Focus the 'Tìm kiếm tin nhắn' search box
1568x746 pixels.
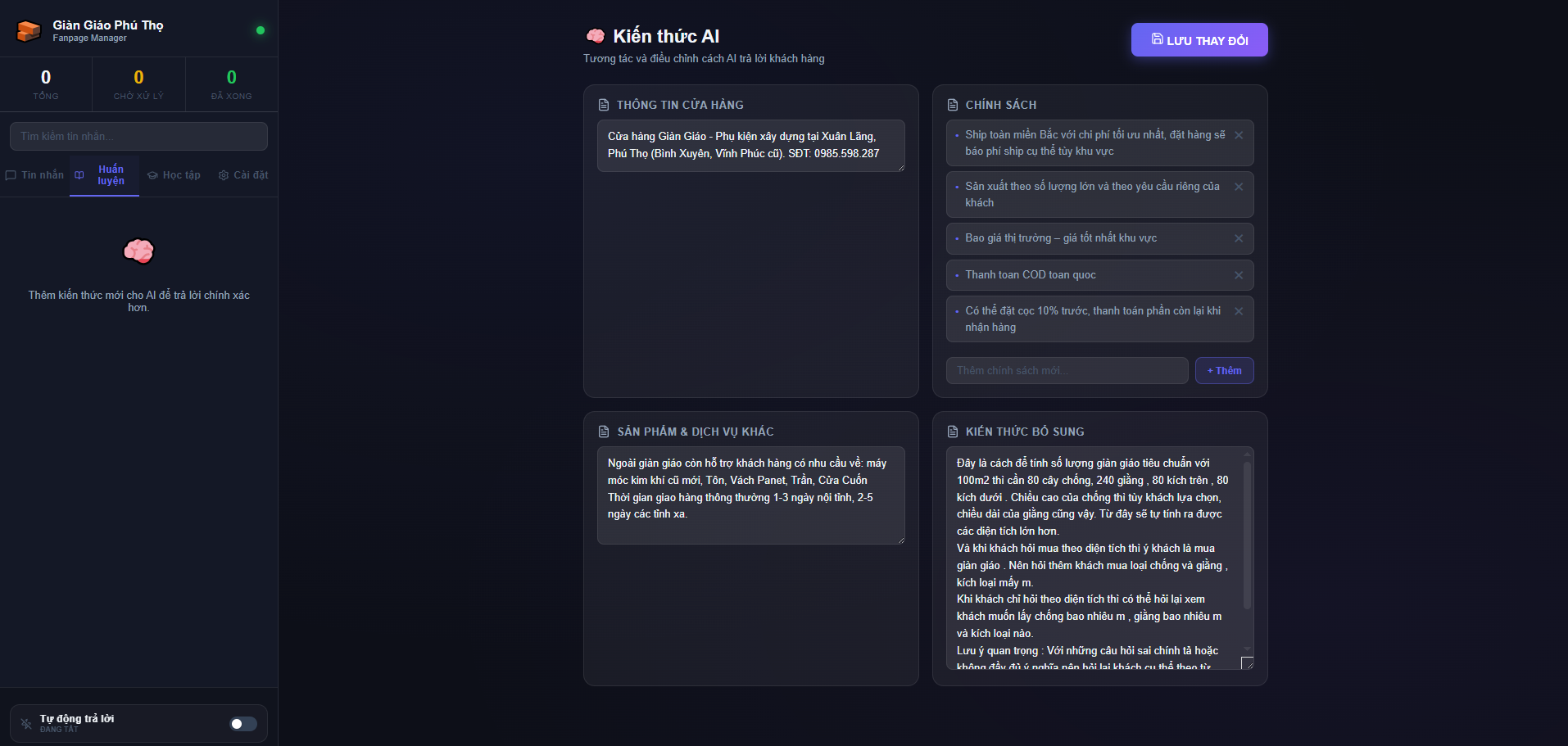138,137
